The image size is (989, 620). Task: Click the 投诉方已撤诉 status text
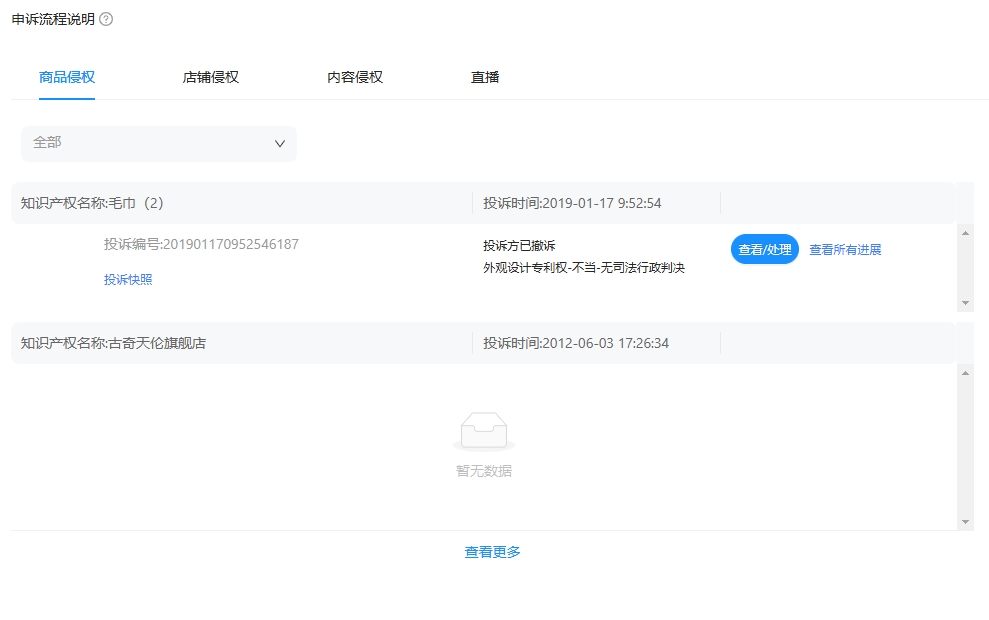coord(519,246)
